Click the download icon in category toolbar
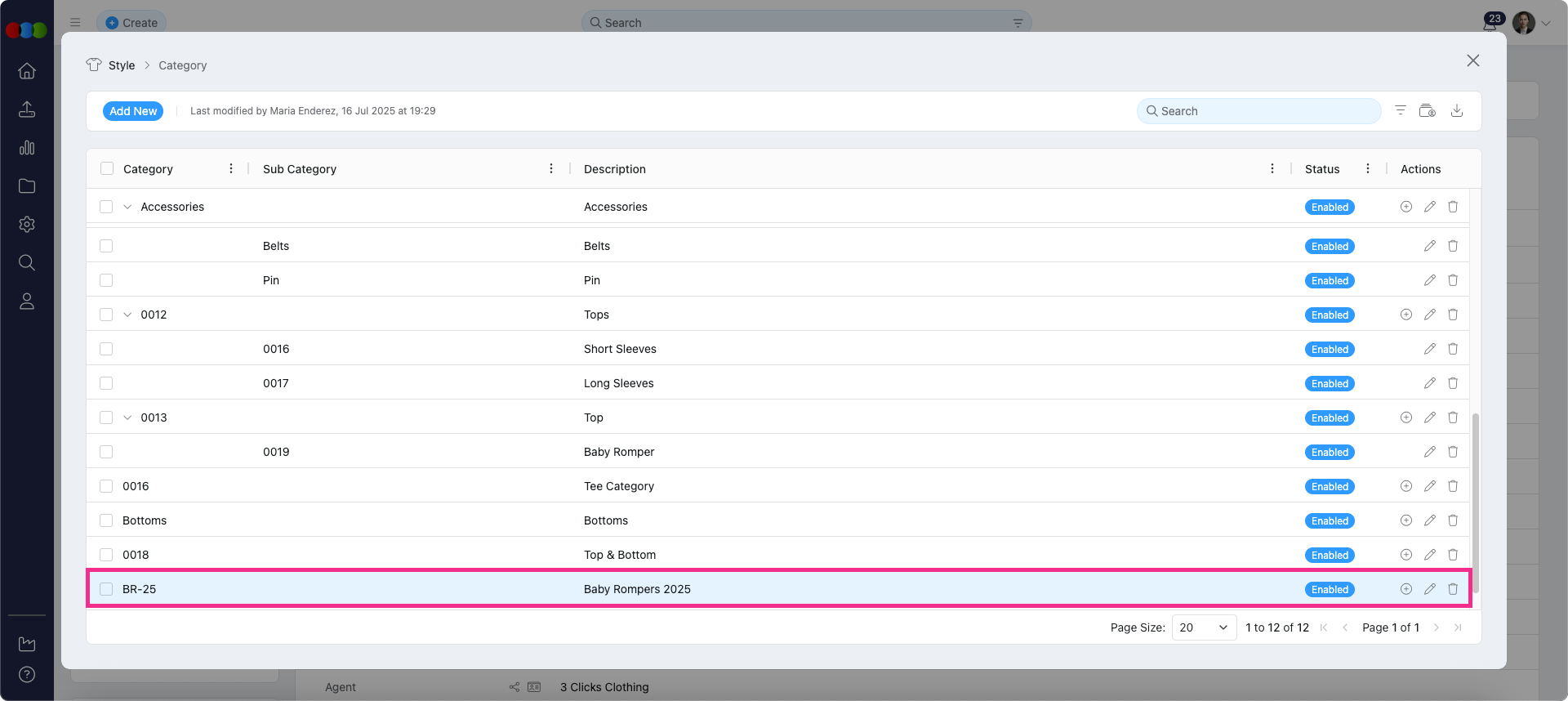This screenshot has height=701, width=1568. (x=1456, y=111)
